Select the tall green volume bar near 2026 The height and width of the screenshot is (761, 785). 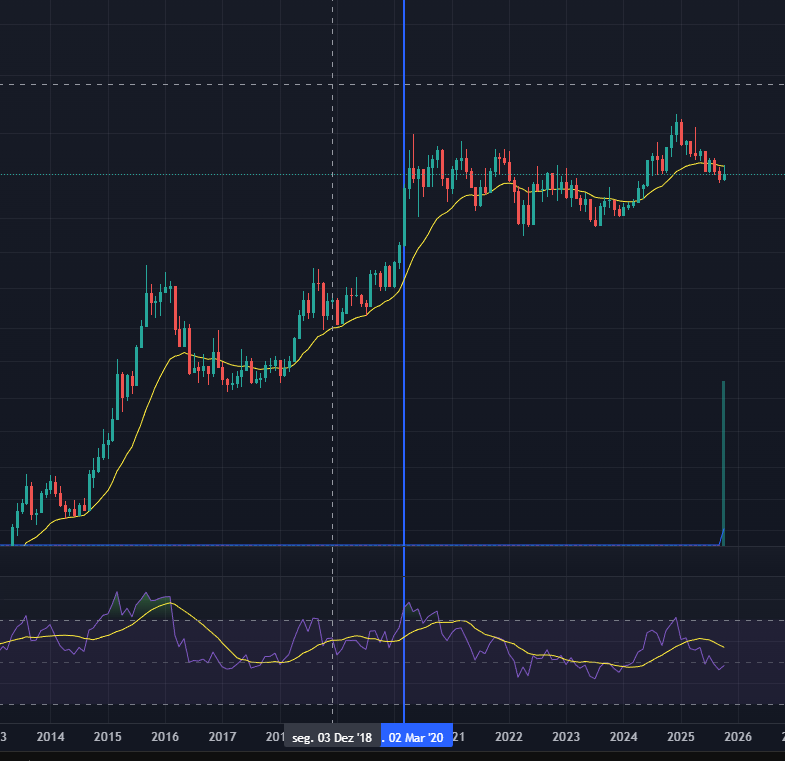coord(723,463)
